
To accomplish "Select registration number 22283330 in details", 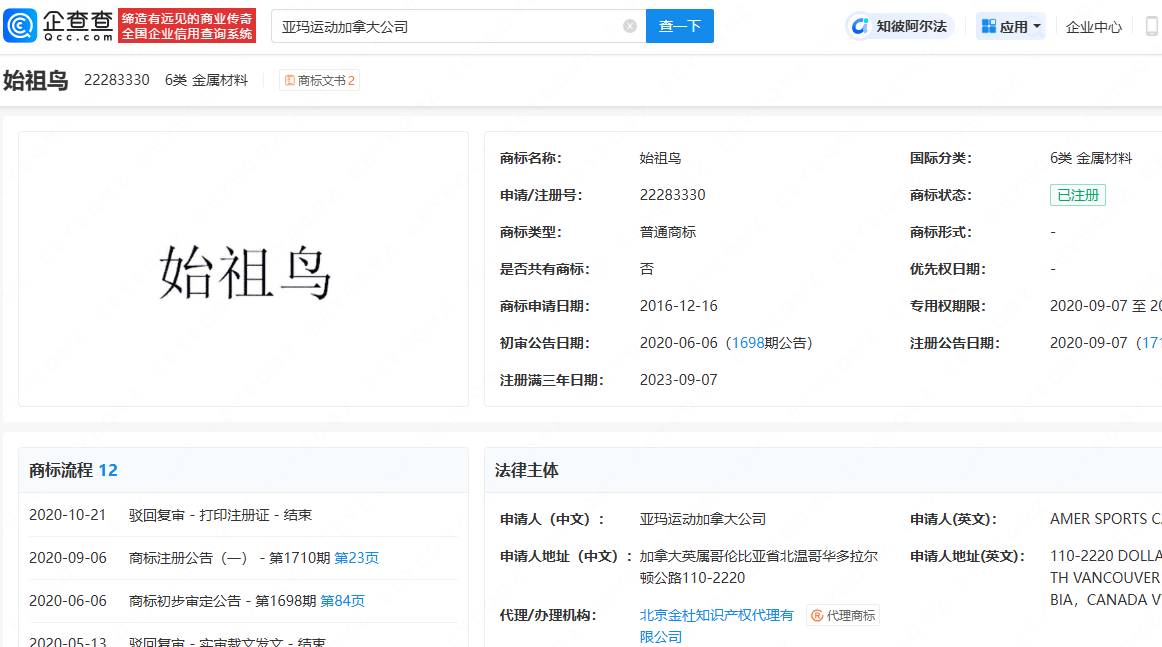I will [x=673, y=195].
